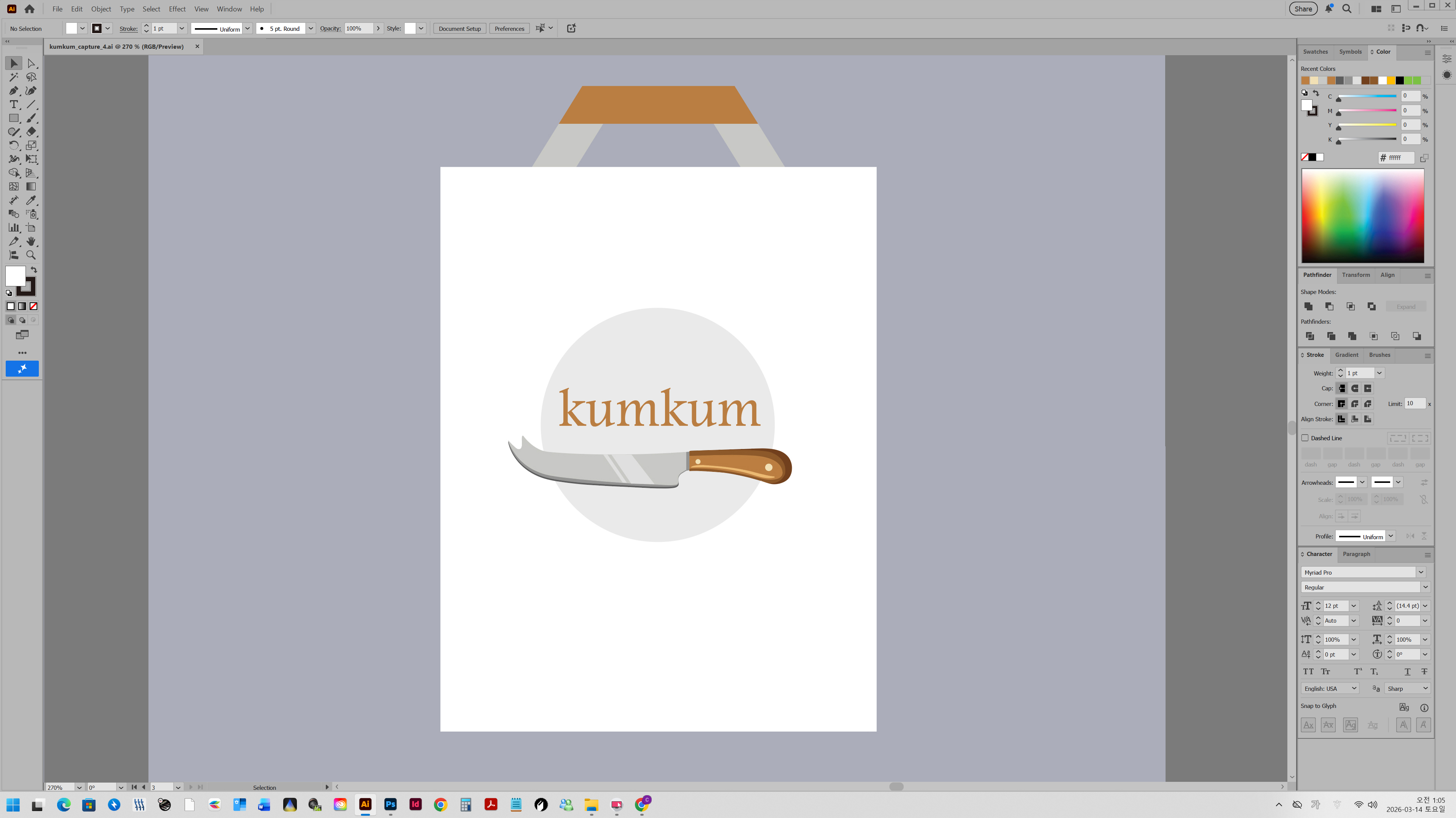
Task: Open the Effect menu
Action: 177,9
